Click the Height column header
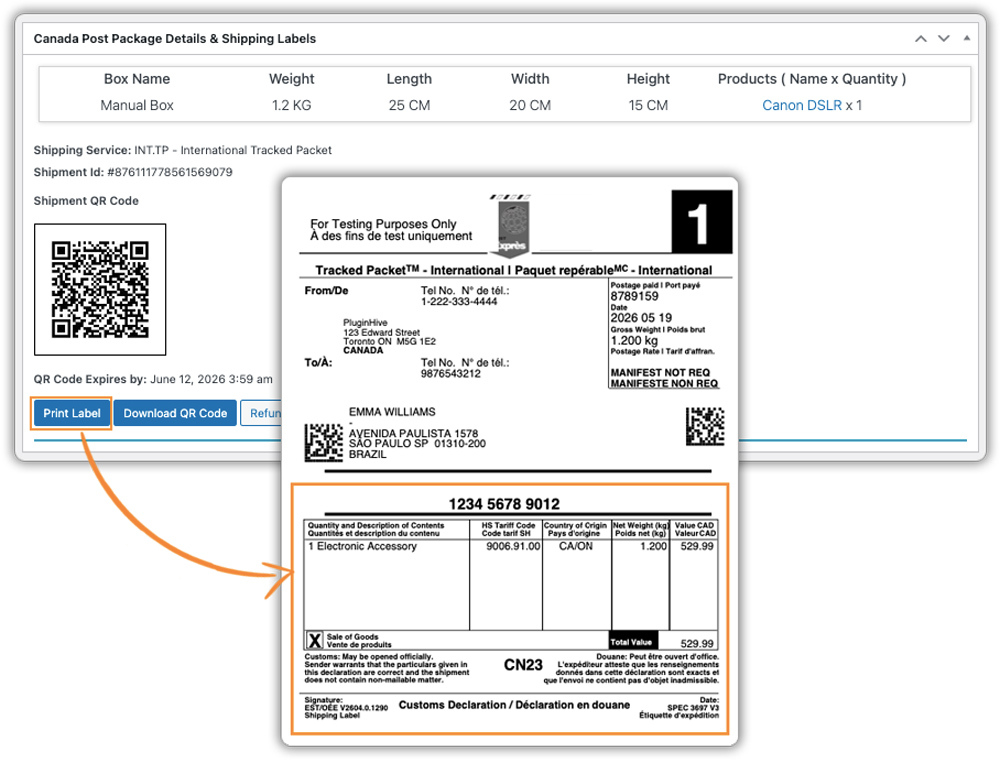The height and width of the screenshot is (763, 1000). [648, 79]
